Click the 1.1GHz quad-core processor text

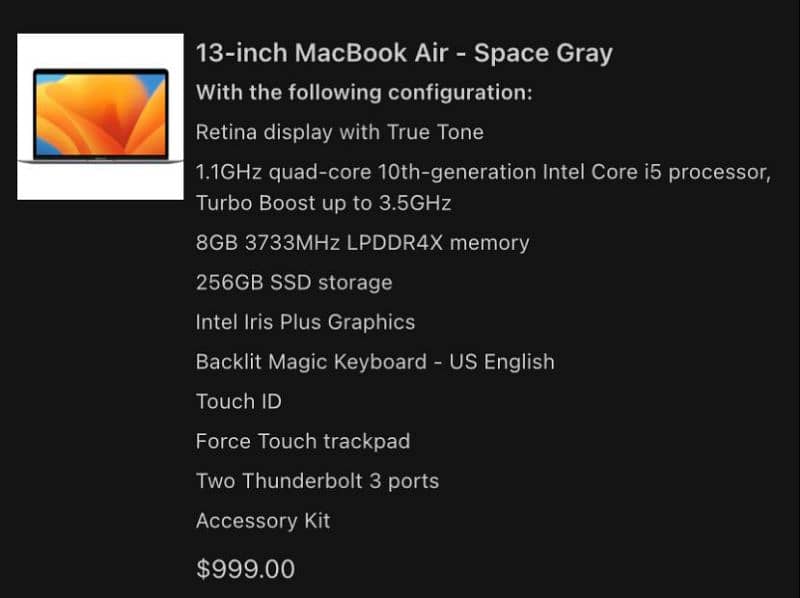click(x=483, y=172)
